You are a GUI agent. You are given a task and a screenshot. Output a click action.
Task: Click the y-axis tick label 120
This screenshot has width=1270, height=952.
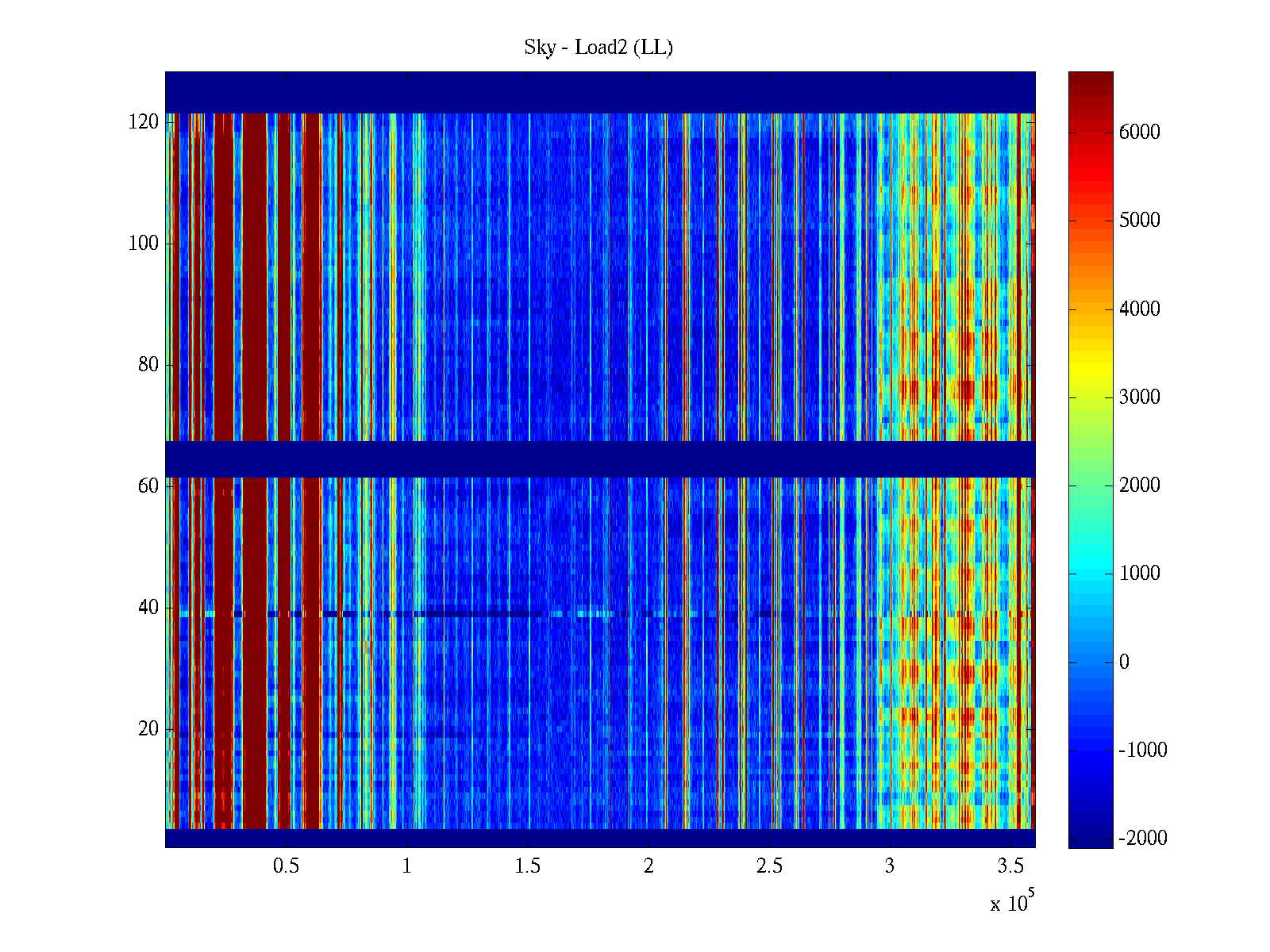pyautogui.click(x=144, y=122)
